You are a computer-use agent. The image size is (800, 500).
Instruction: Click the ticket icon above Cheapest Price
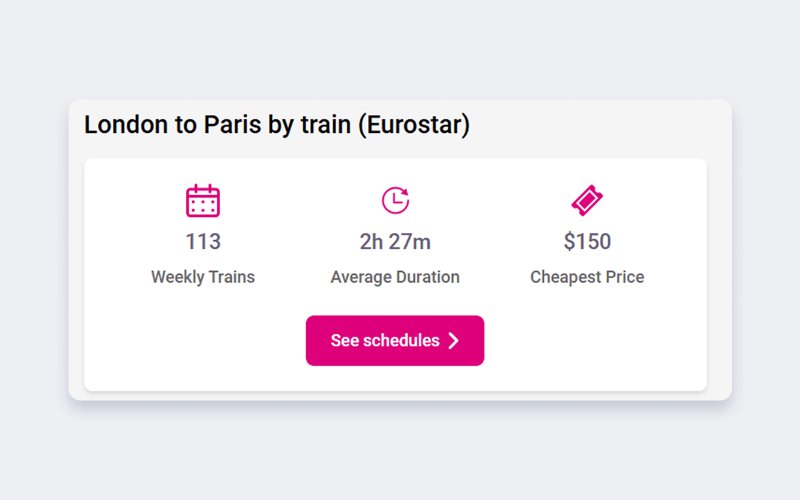coord(587,201)
